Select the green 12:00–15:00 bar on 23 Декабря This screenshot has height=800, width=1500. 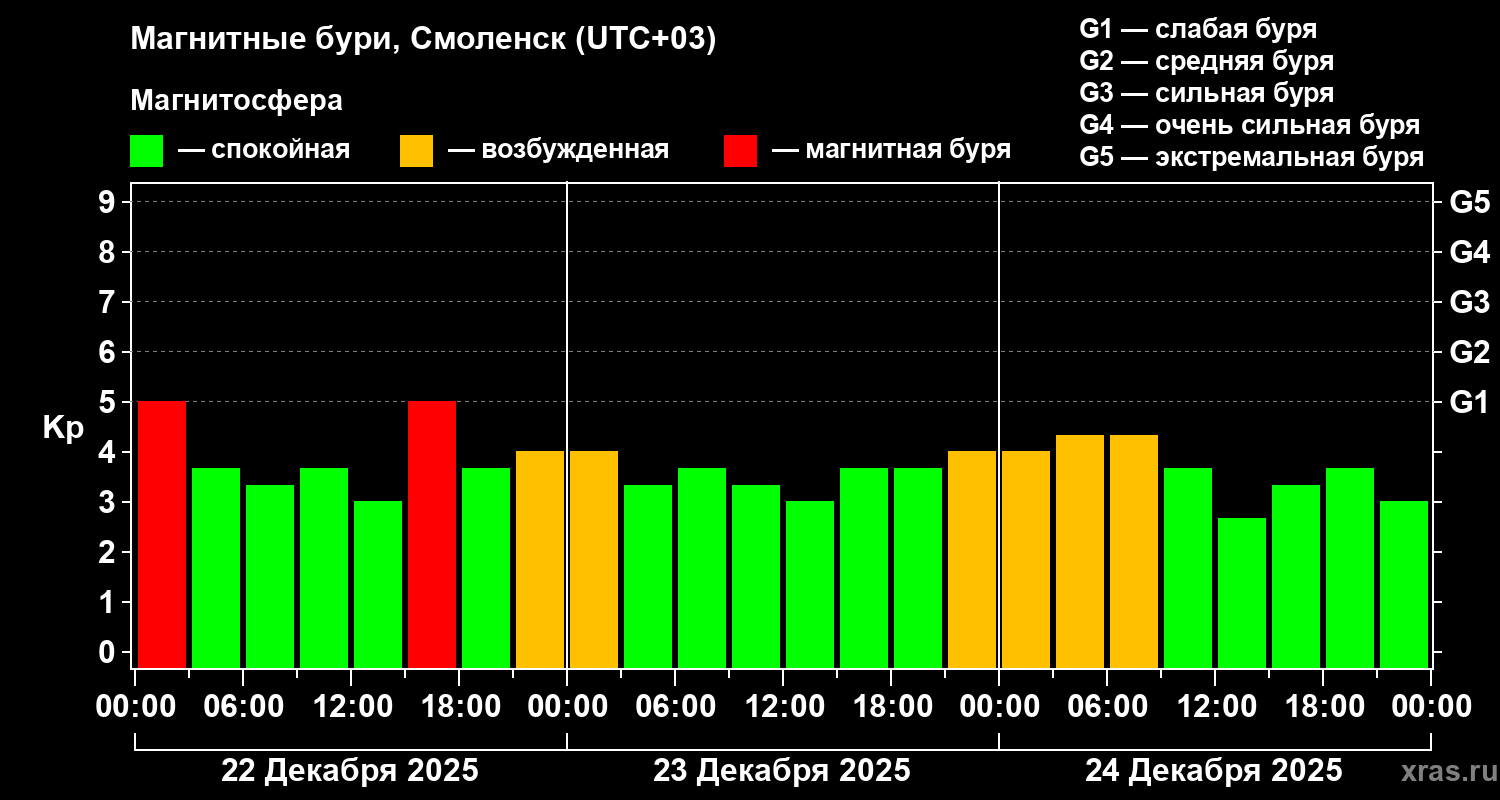point(810,584)
